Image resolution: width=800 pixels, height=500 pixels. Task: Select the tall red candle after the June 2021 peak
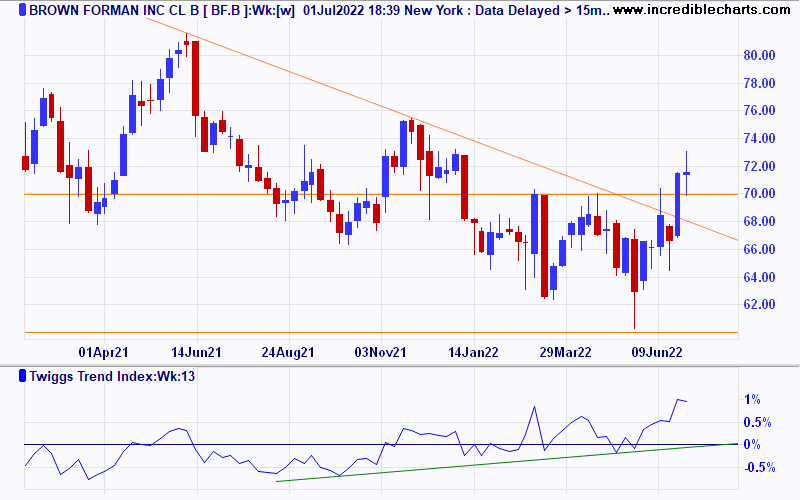tap(195, 79)
